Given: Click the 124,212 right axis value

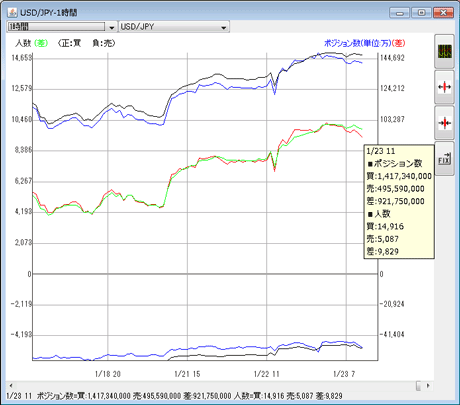Looking at the screenshot, I should [392, 88].
